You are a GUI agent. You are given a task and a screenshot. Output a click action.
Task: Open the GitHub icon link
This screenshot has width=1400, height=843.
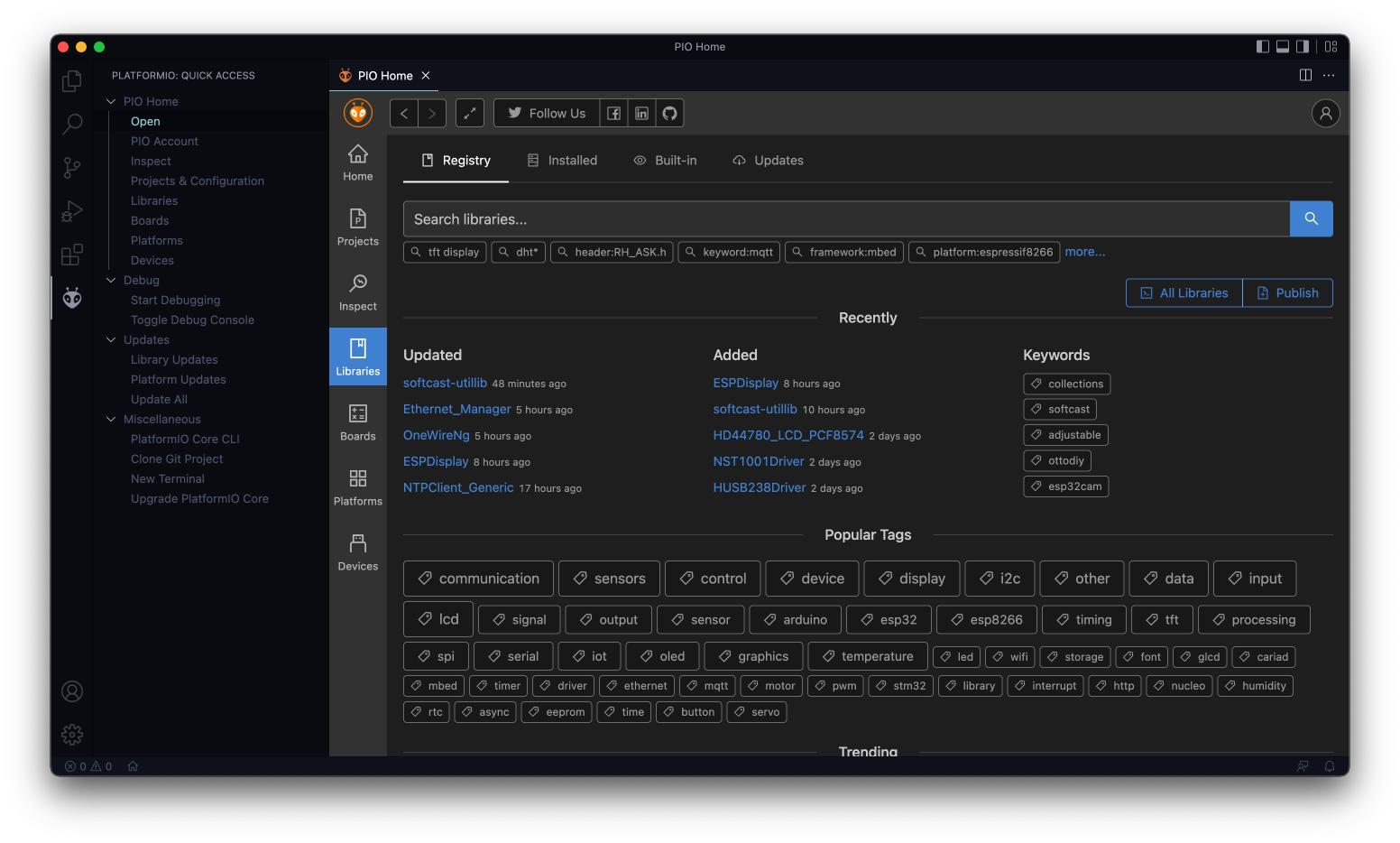(x=669, y=113)
